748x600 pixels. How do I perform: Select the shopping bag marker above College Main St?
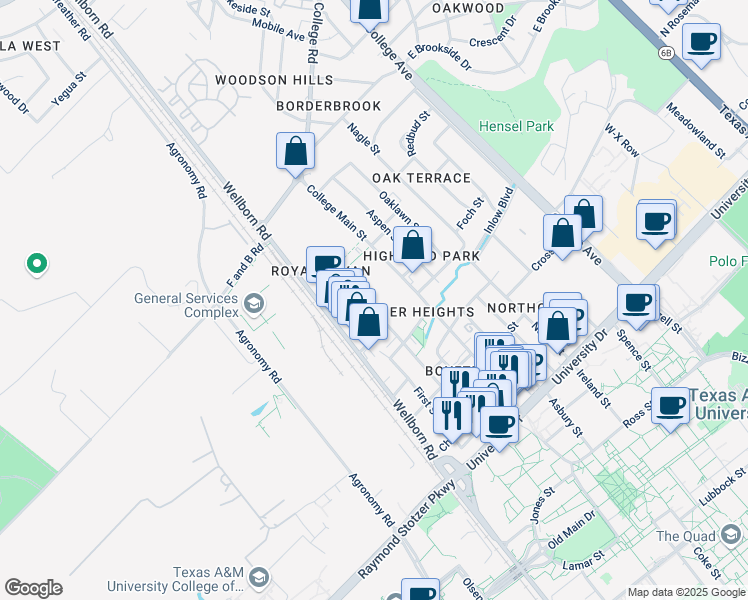click(x=295, y=153)
